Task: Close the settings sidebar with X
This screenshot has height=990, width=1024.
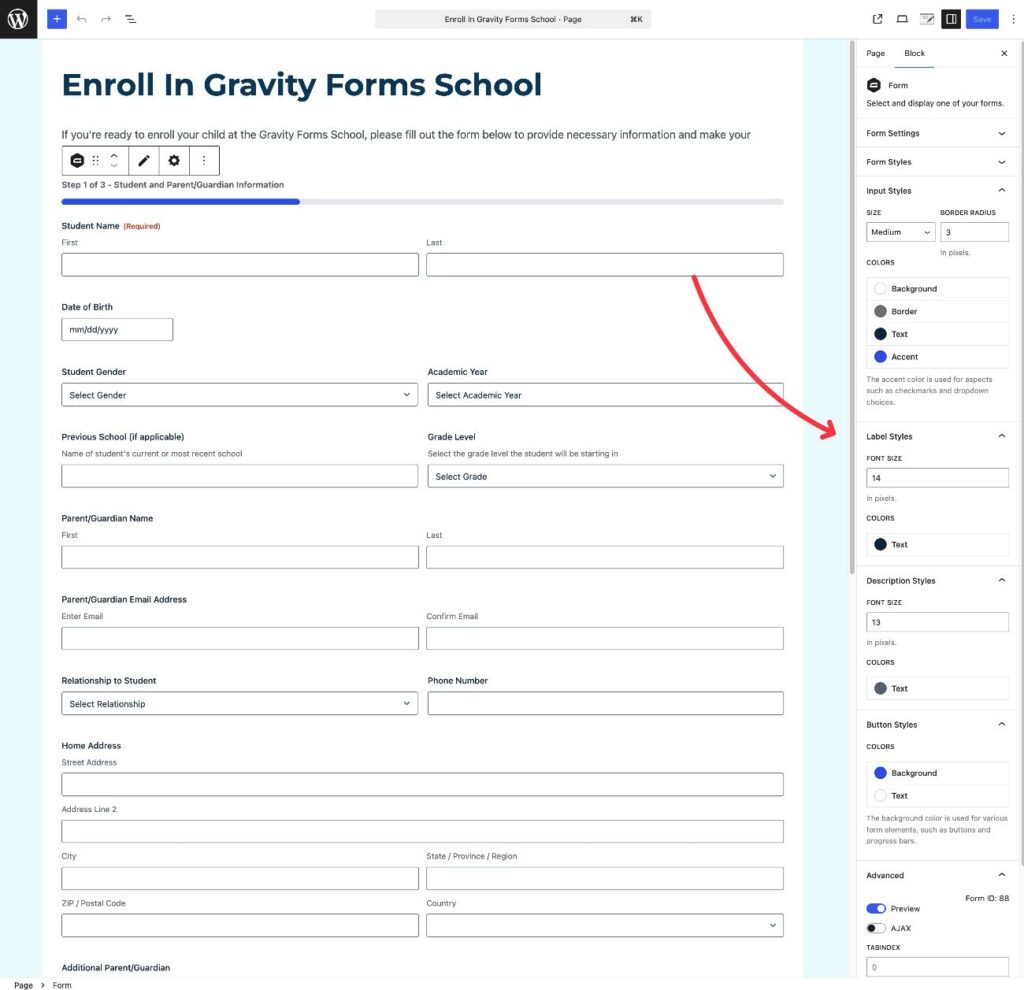Action: (1004, 53)
